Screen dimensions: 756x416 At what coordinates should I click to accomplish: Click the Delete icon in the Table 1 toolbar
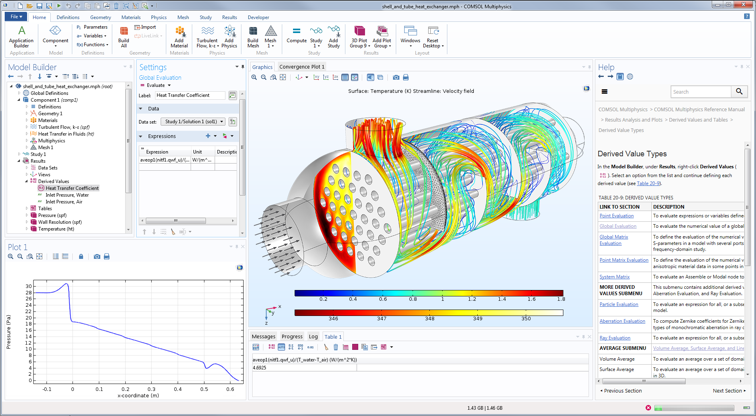point(336,347)
